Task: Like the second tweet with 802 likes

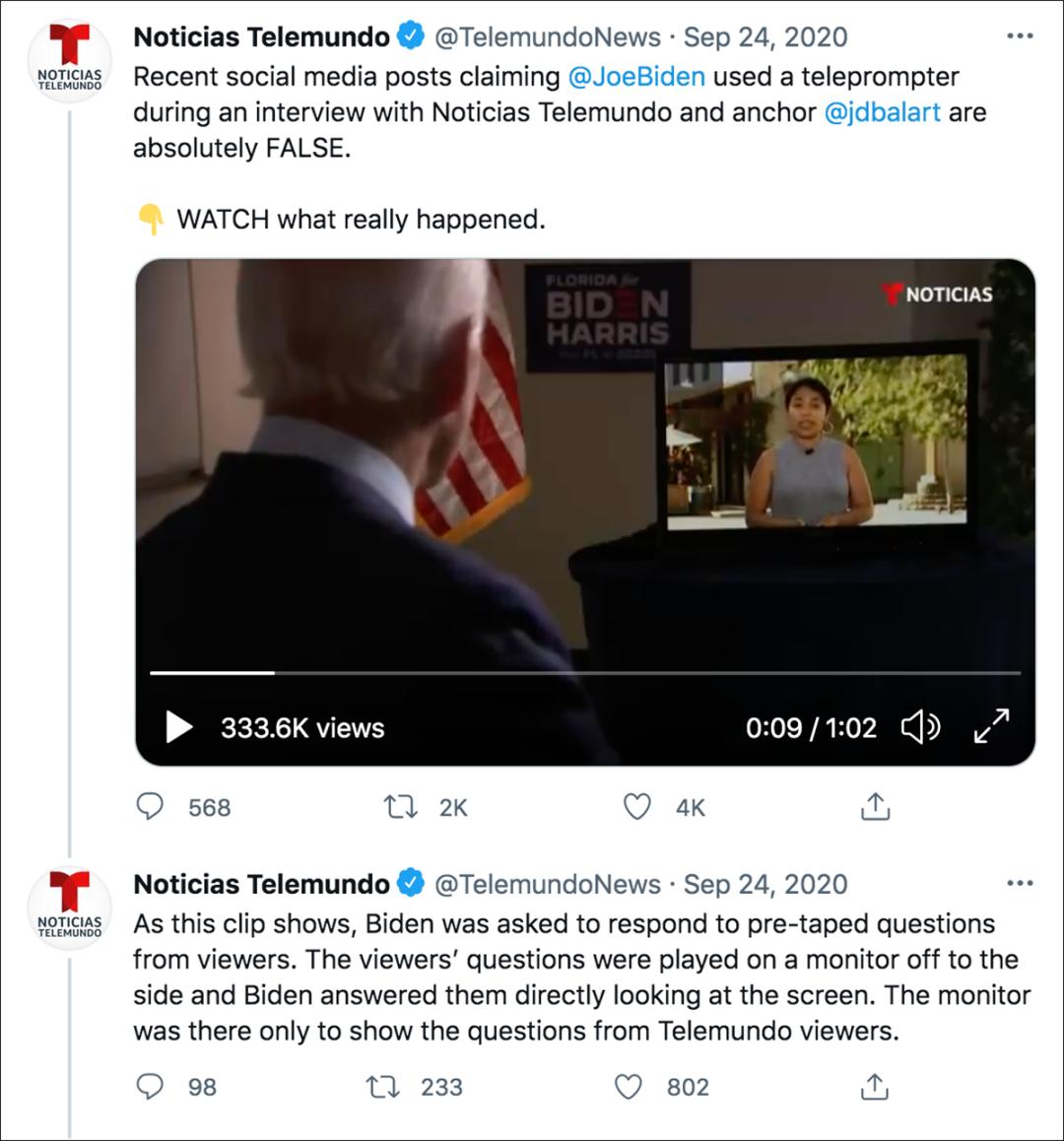Action: click(629, 1086)
